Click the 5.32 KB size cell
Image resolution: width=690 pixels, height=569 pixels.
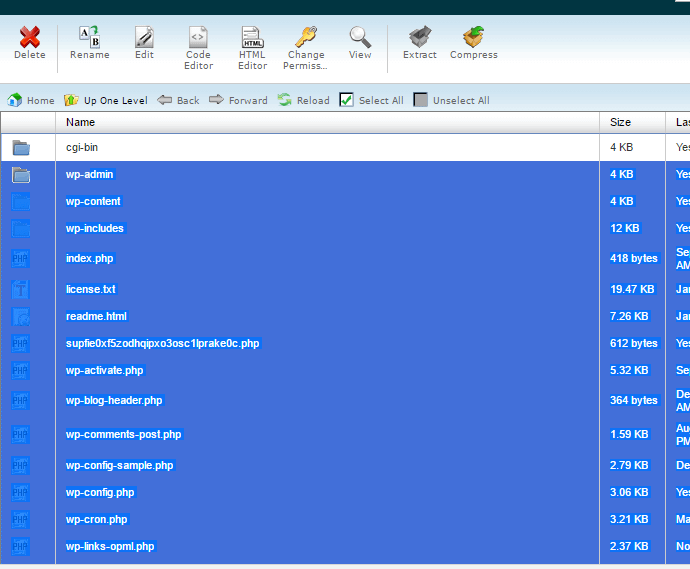(629, 370)
